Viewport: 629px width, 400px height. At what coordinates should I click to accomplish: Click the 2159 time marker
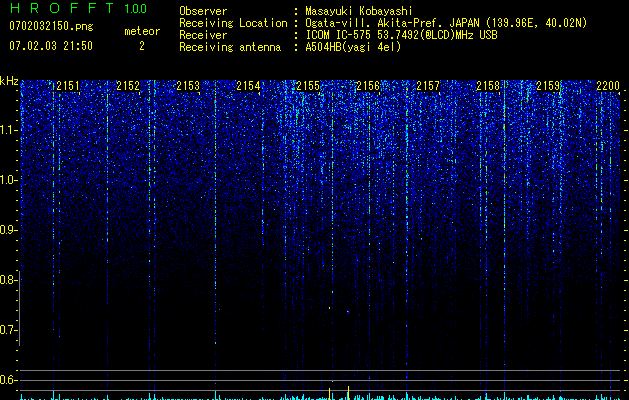point(548,86)
